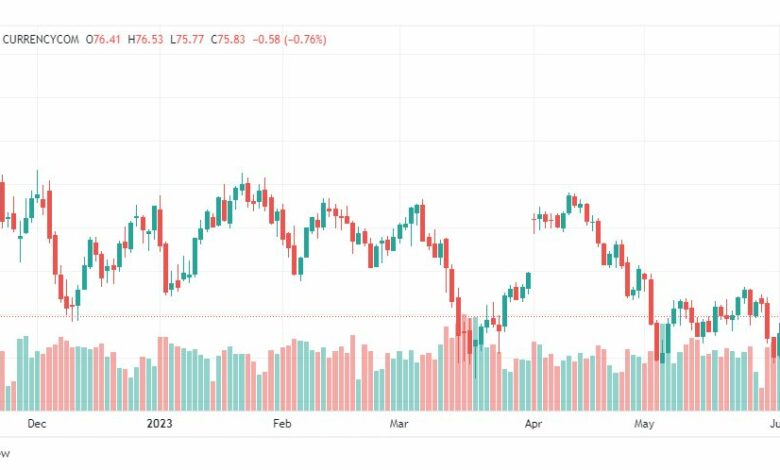Select the low price value L75.77
Image resolution: width=780 pixels, height=470 pixels.
pyautogui.click(x=187, y=39)
